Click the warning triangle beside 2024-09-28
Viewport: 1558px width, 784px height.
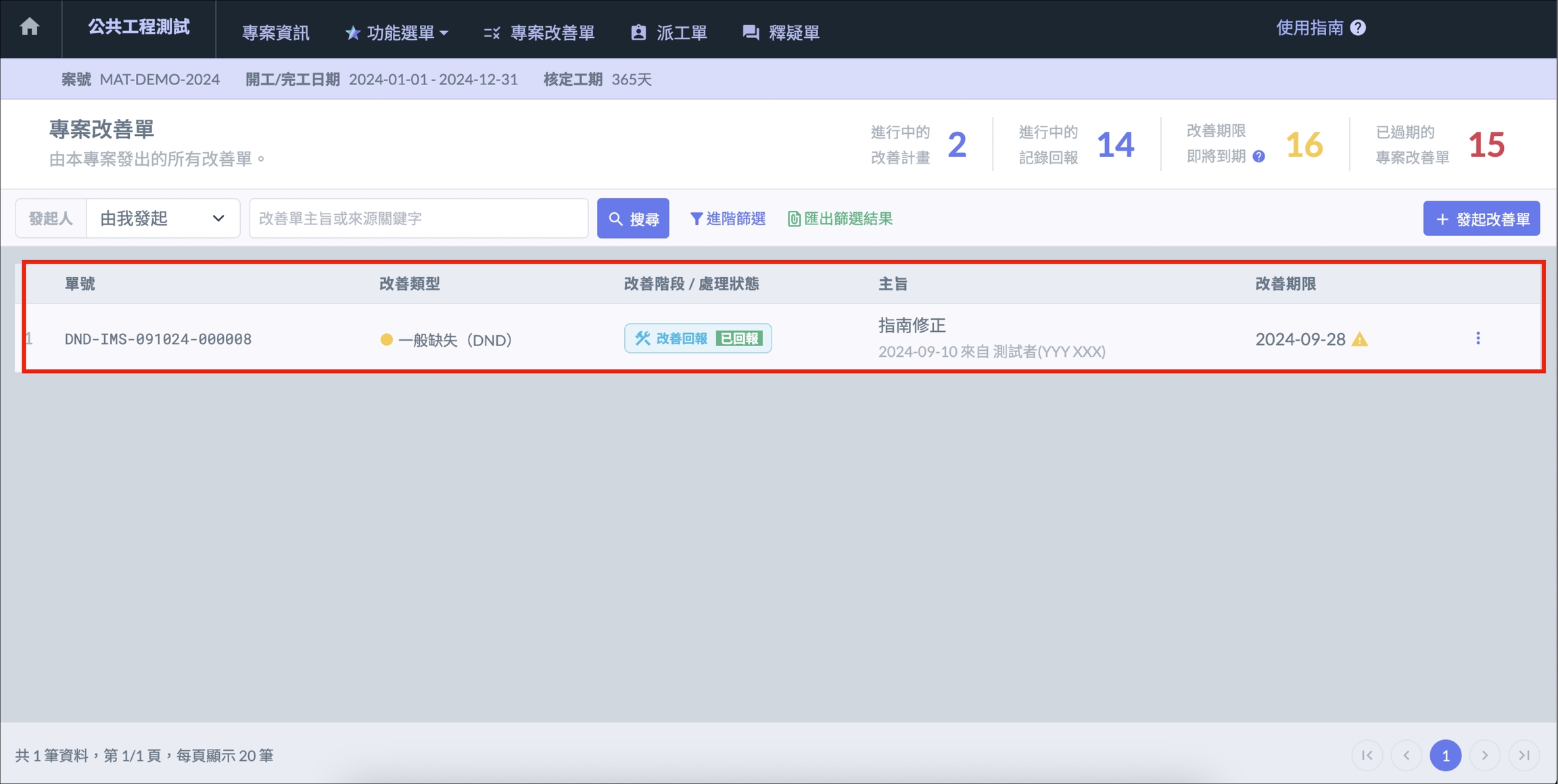tap(1359, 339)
